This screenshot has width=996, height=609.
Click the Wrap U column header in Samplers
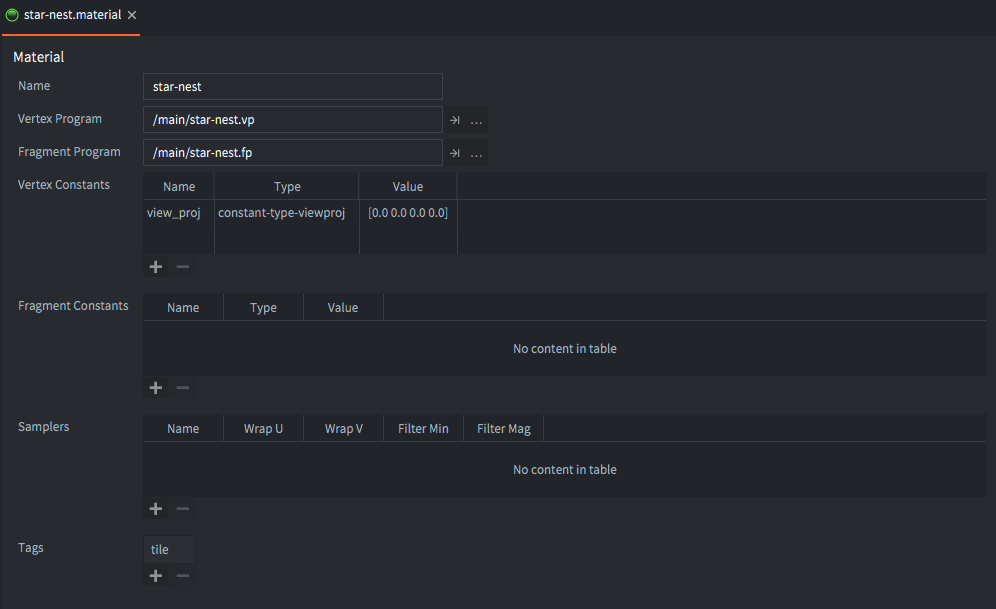[263, 429]
